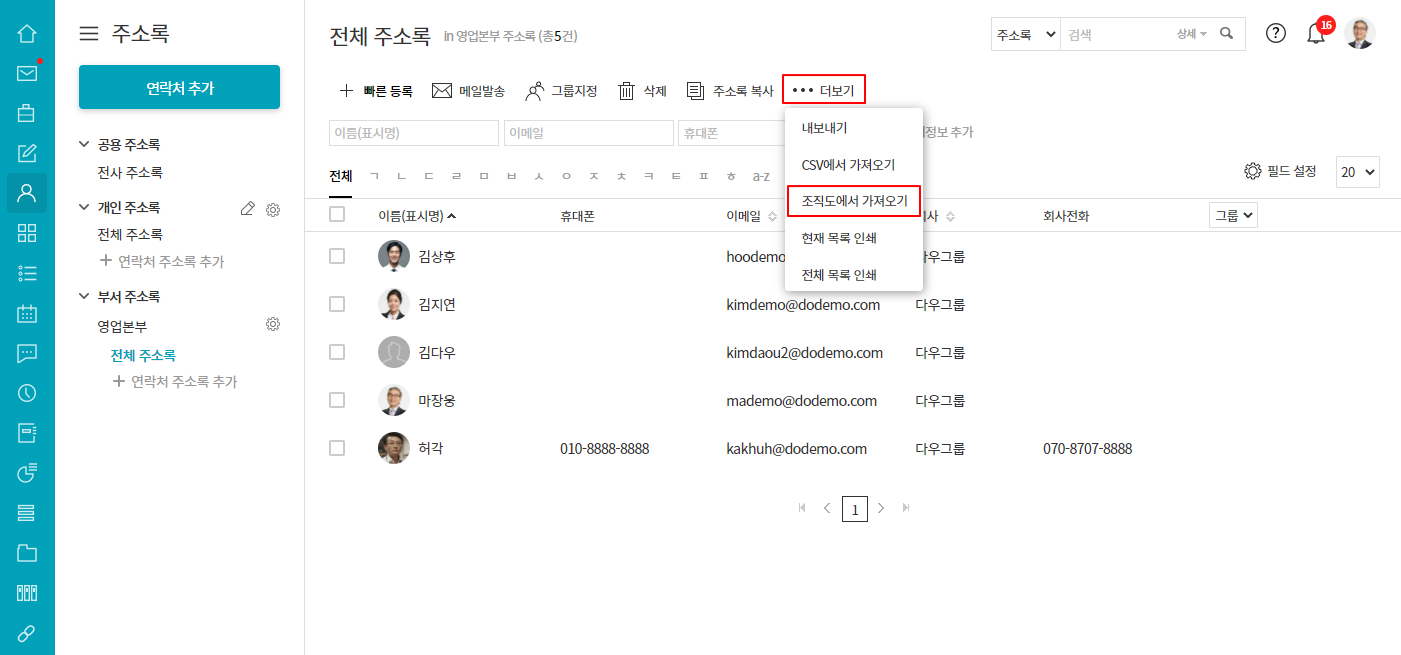Click the 연락처 추가 button
Screen dimensions: 1401x655
[179, 88]
